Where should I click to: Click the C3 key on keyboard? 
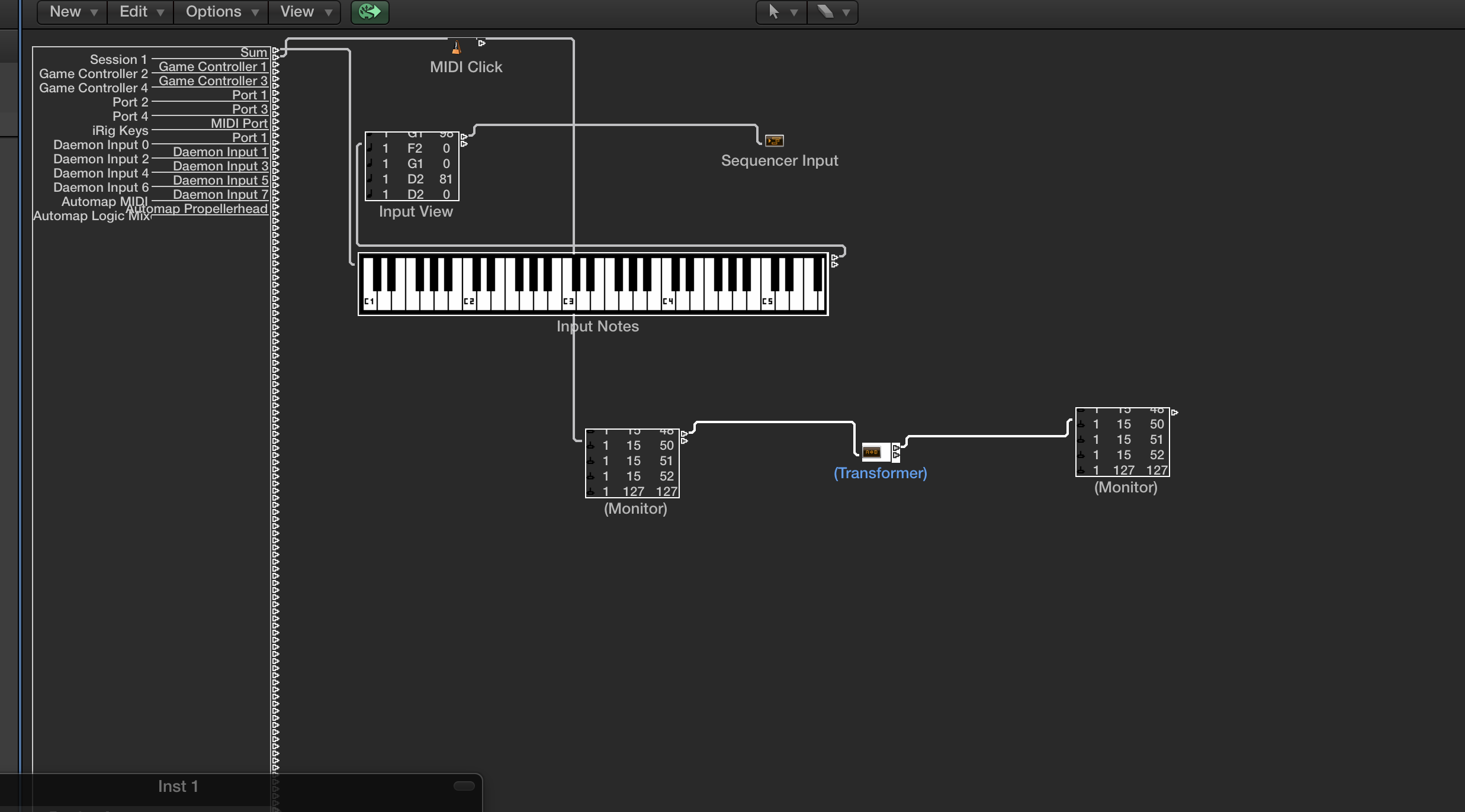pos(568,300)
